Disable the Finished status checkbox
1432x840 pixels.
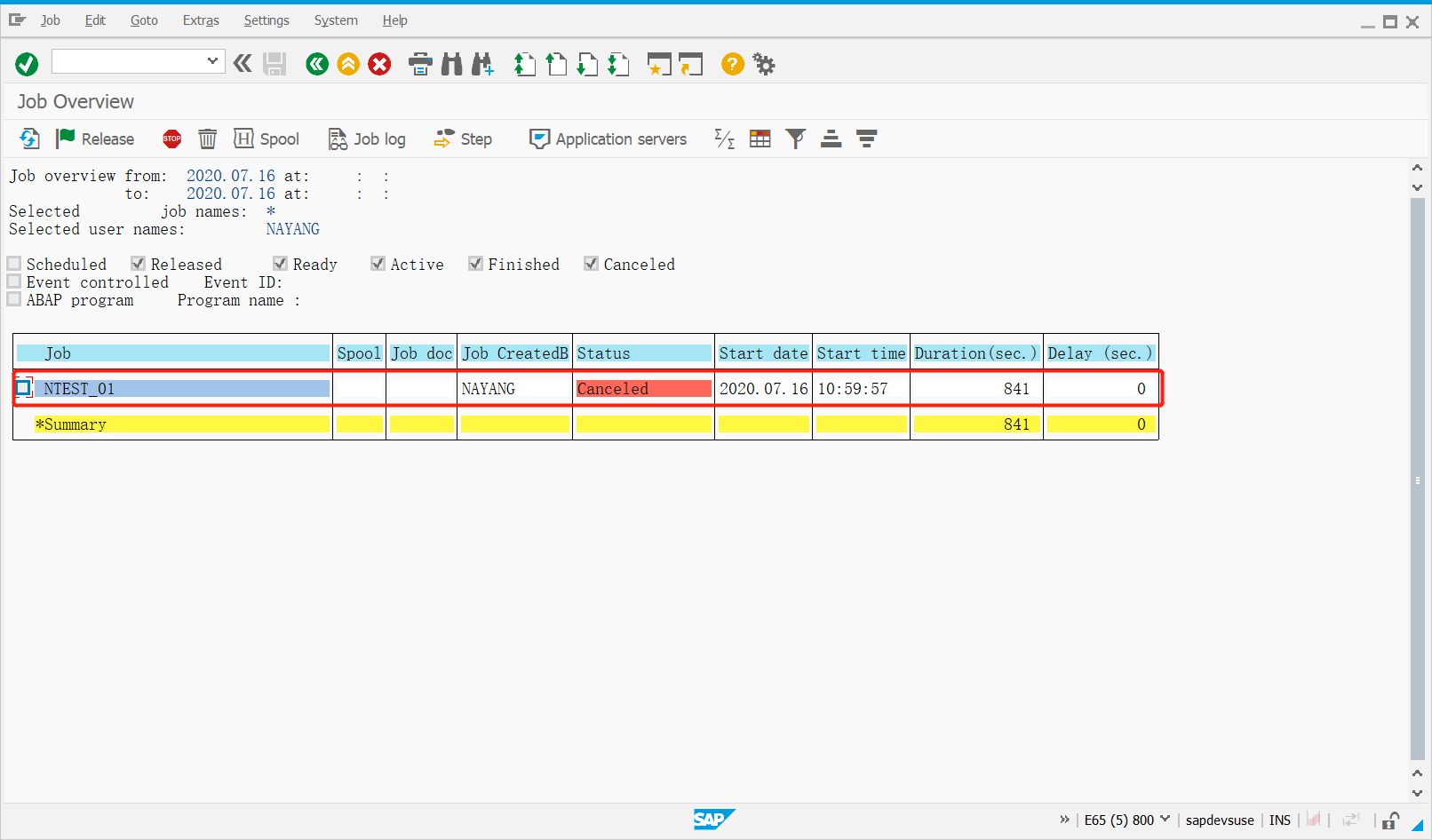pyautogui.click(x=475, y=263)
